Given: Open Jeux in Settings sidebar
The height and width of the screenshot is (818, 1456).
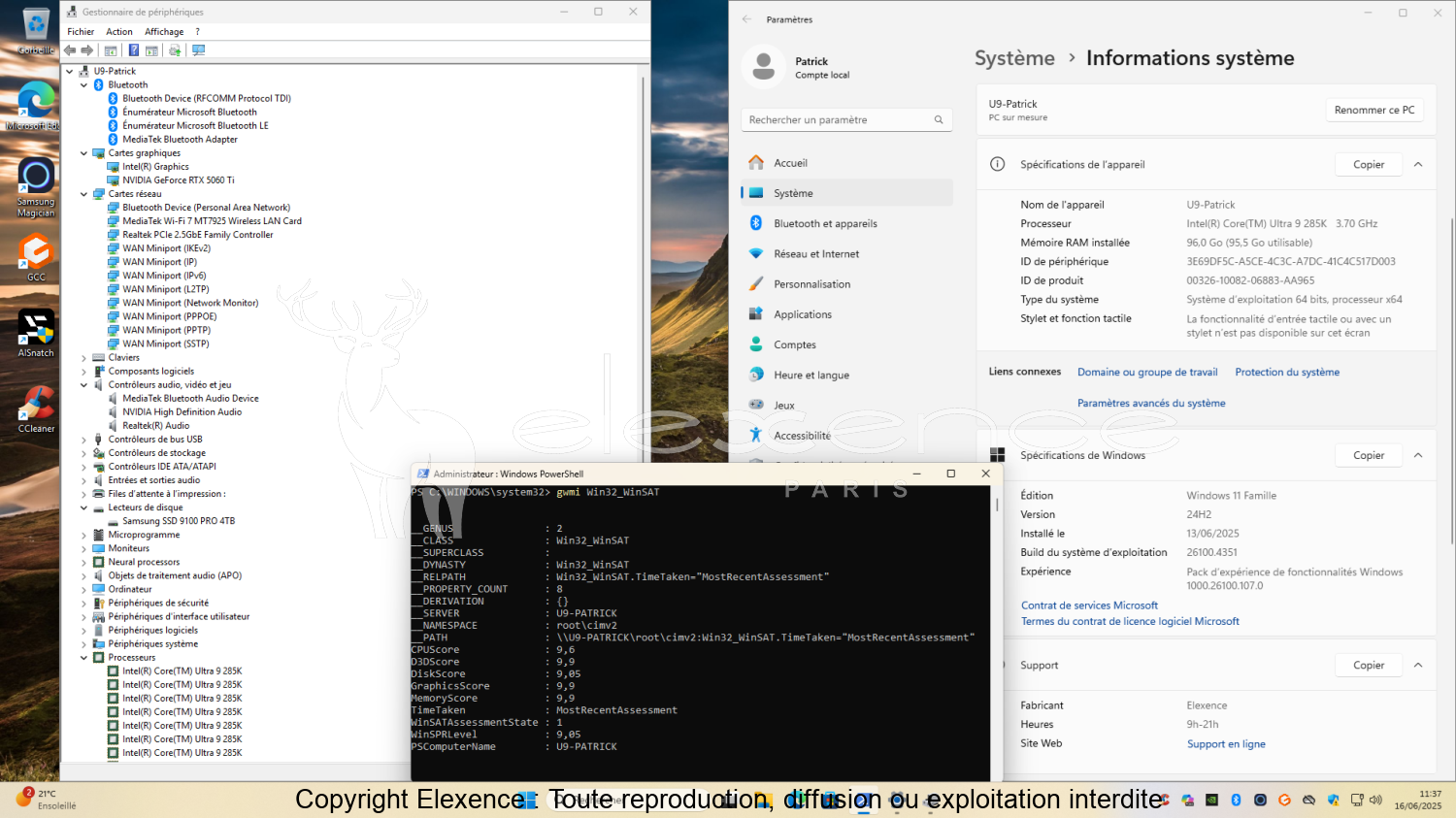Looking at the screenshot, I should (x=846, y=406).
